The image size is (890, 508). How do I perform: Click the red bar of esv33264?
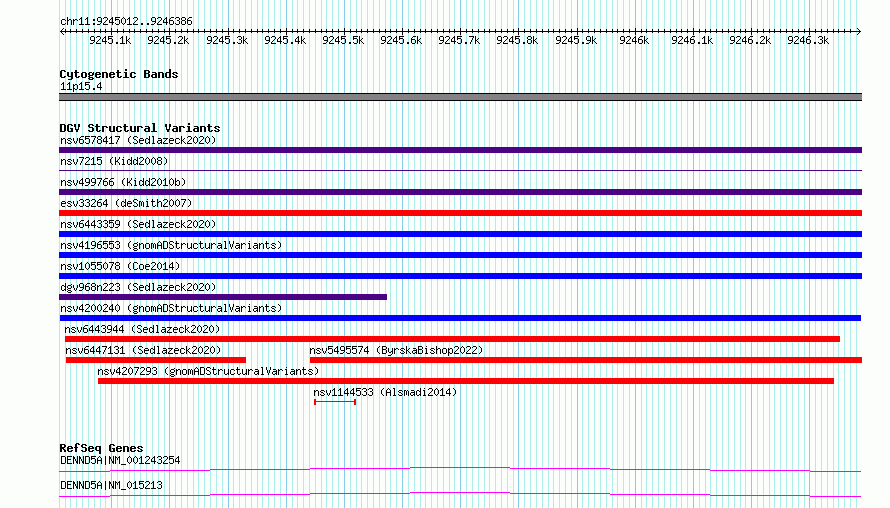(x=460, y=213)
